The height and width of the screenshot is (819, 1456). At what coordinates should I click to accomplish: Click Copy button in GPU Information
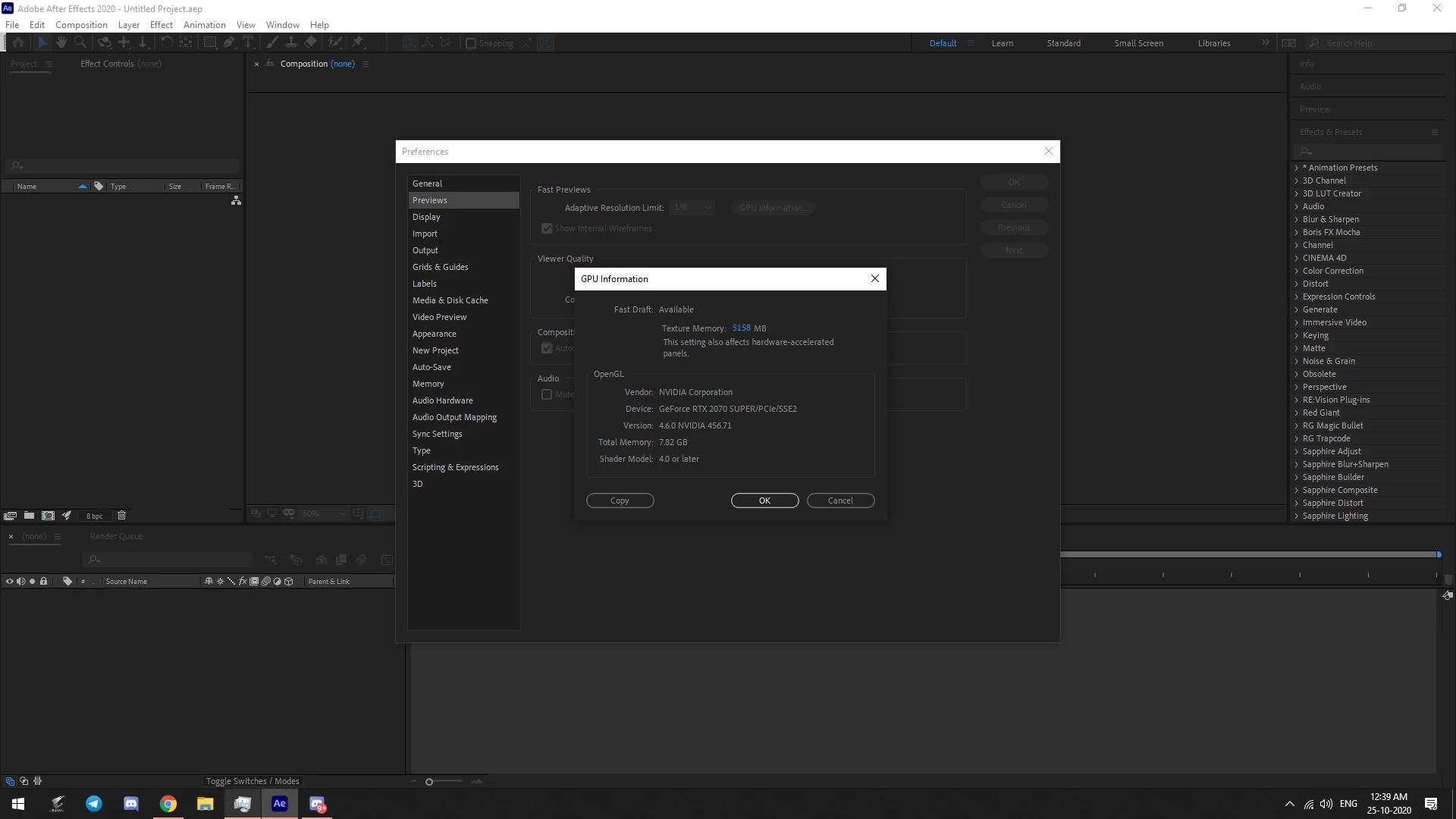620,500
